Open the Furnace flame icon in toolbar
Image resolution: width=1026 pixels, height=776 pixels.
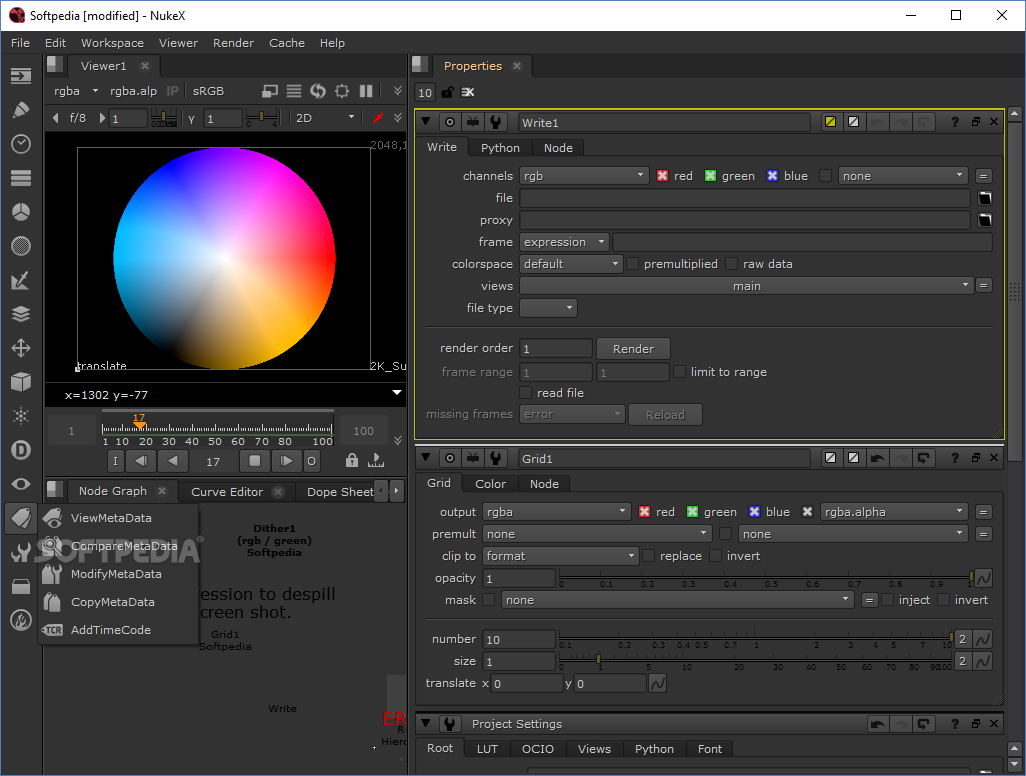pyautogui.click(x=21, y=620)
